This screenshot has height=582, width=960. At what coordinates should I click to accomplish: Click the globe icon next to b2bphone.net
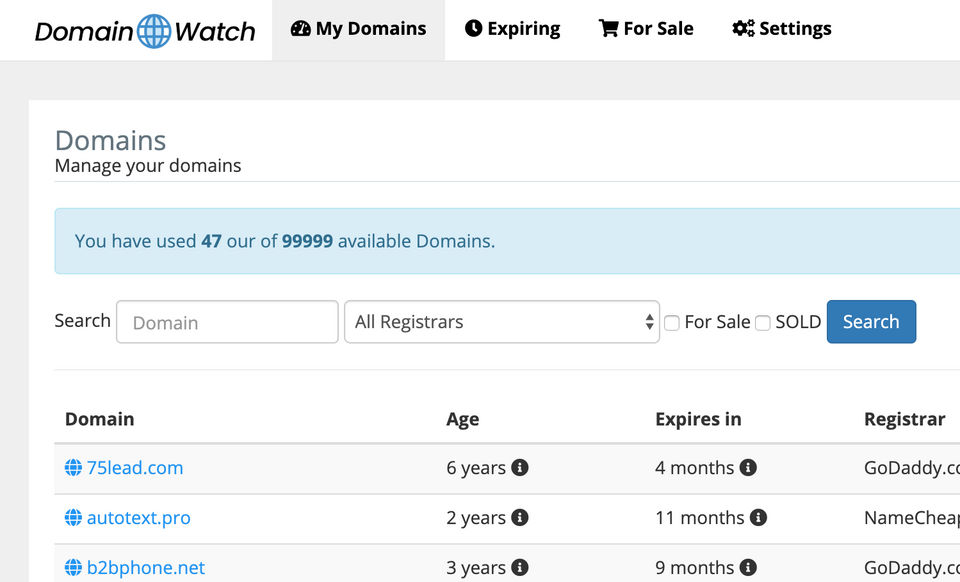point(73,567)
